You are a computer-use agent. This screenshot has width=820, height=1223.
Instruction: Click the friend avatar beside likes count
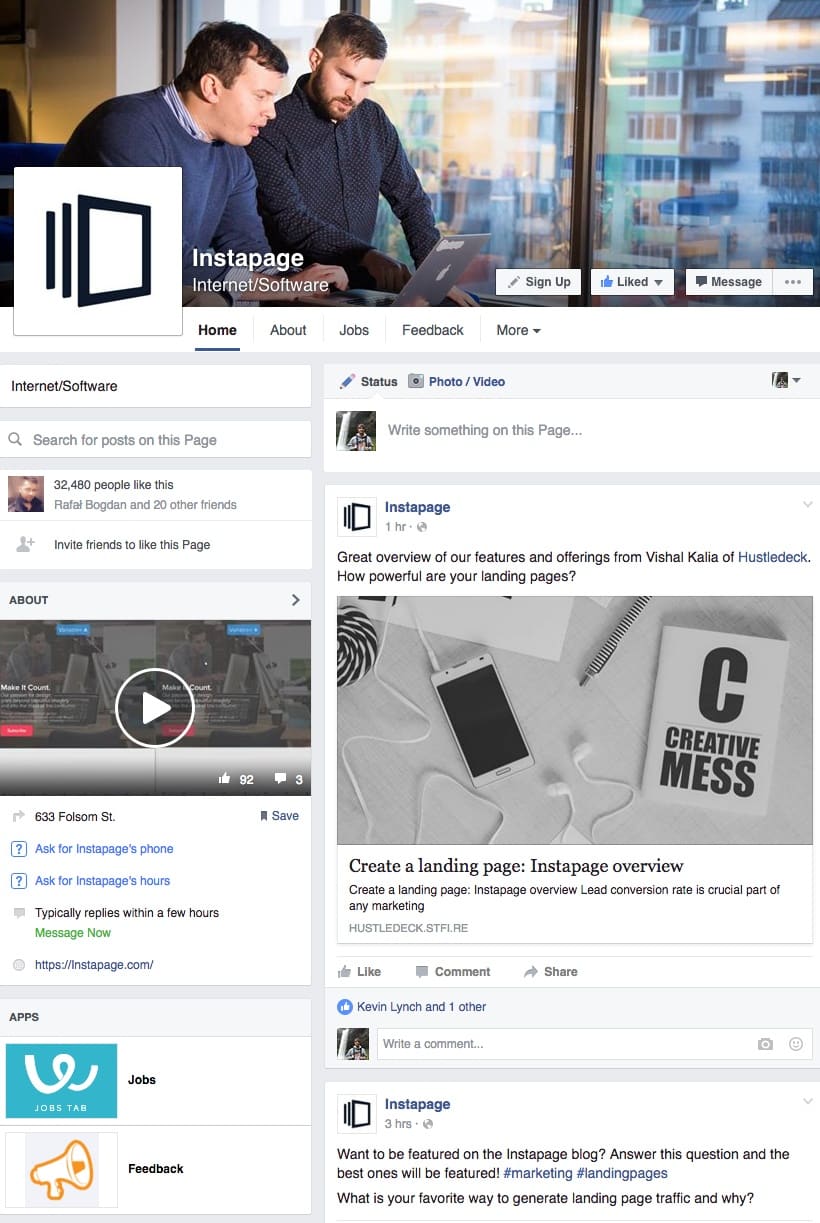pyautogui.click(x=26, y=494)
